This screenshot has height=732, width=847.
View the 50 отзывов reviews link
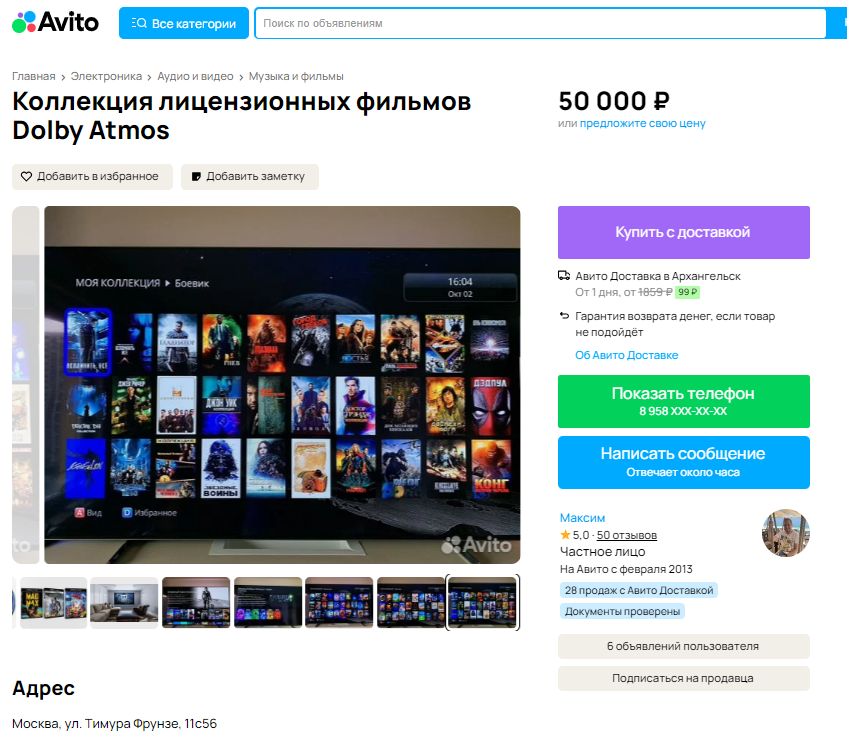pyautogui.click(x=627, y=535)
